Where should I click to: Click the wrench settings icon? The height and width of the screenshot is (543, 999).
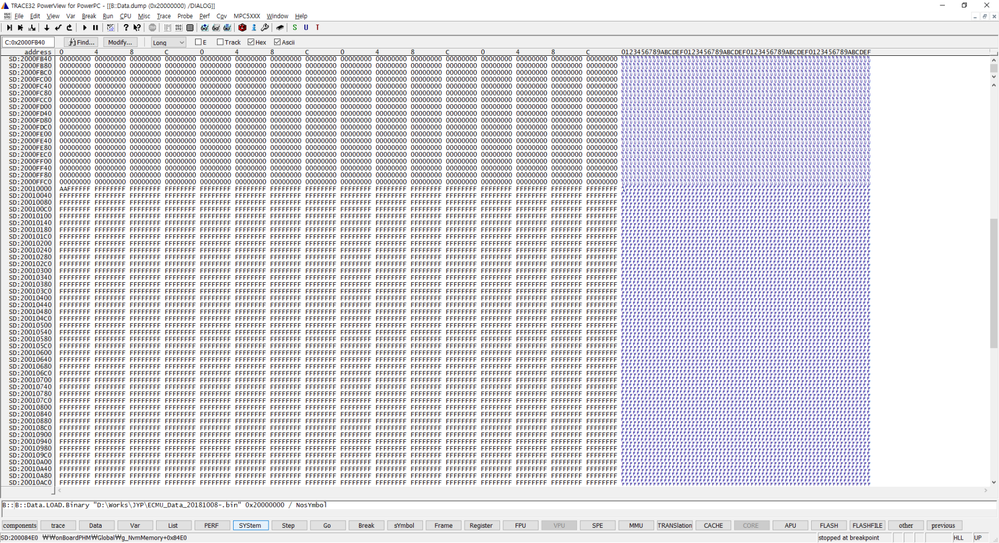click(265, 27)
